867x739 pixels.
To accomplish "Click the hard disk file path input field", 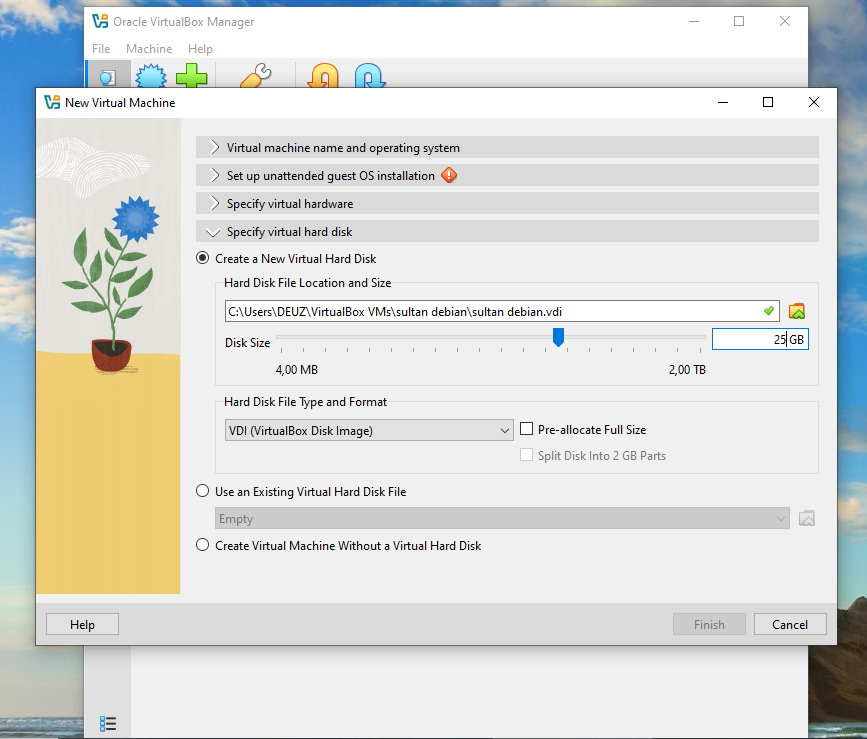I will (502, 311).
